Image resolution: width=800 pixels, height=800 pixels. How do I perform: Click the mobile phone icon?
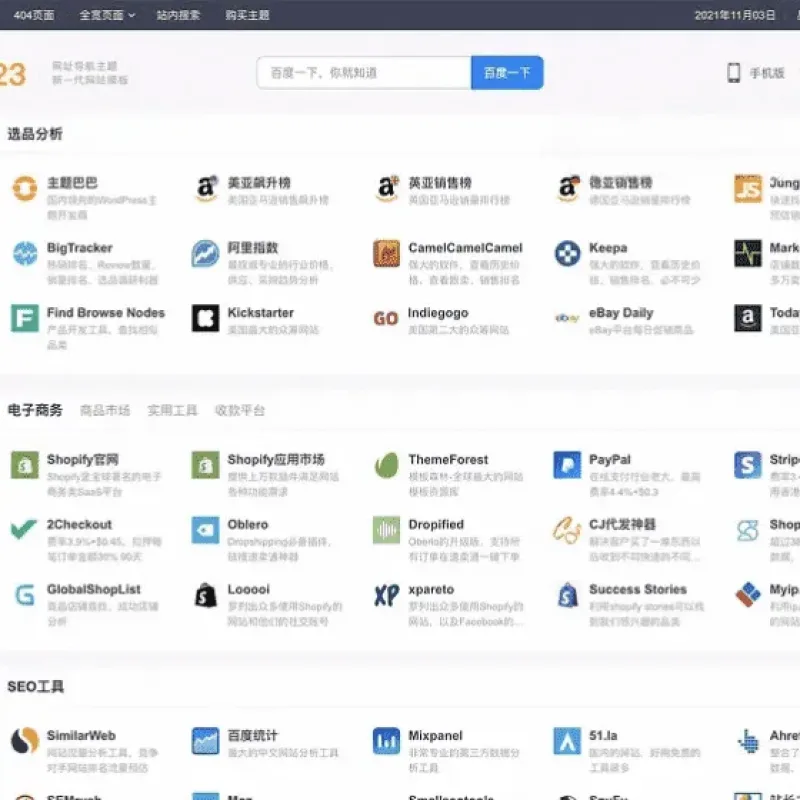click(734, 73)
